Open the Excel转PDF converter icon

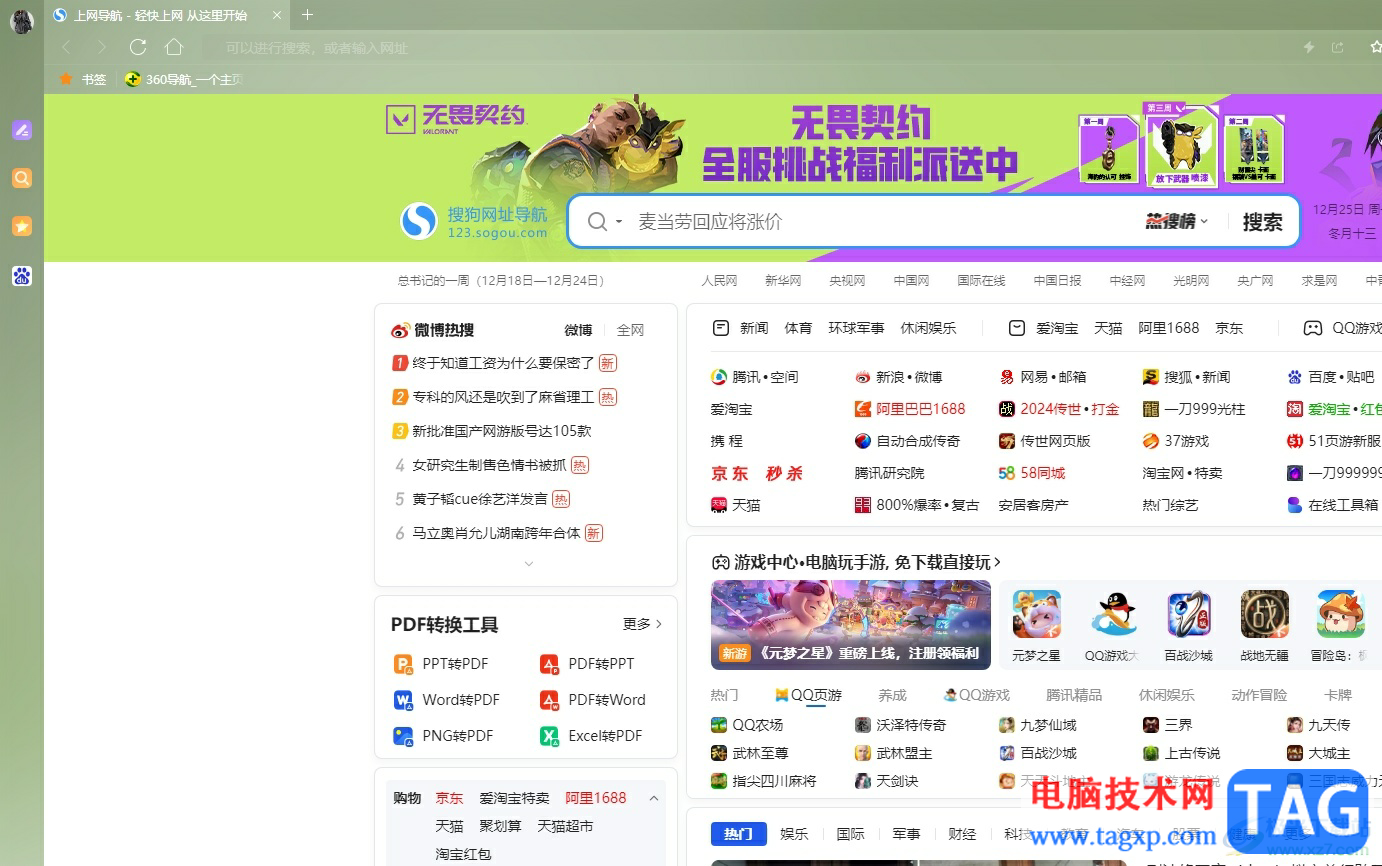(x=549, y=736)
